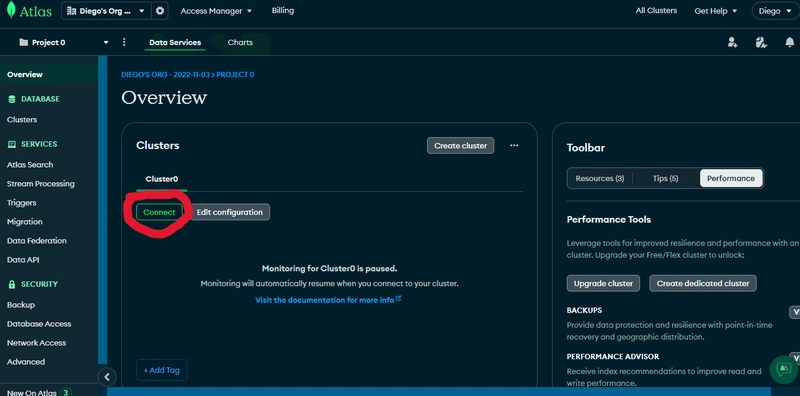The height and width of the screenshot is (396, 800).
Task: Open the Diego's Org organization dropdown
Action: [106, 11]
